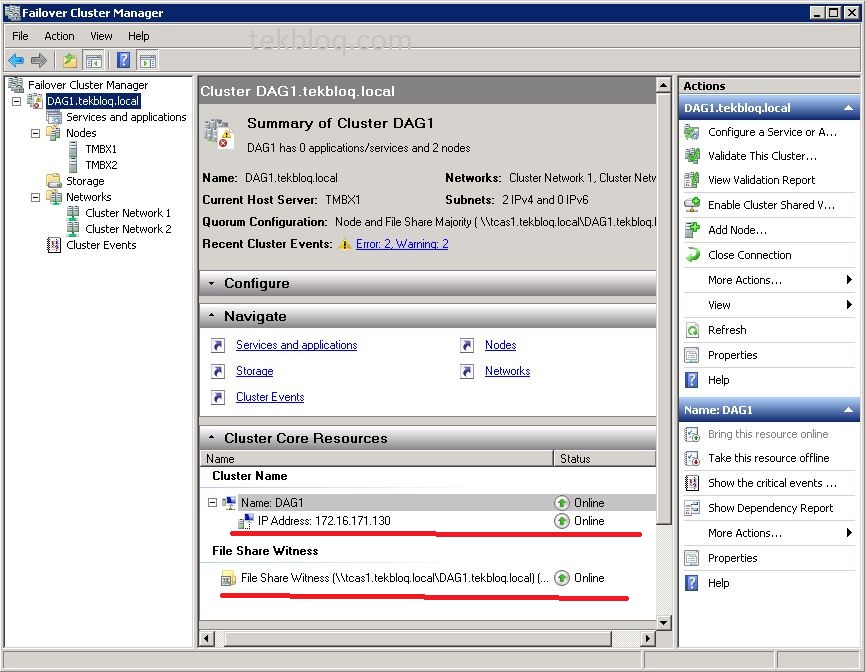Screen dimensions: 865x672
Task: Open More Actions submenu under DAG1.tekbloq.local
Action: 769,280
